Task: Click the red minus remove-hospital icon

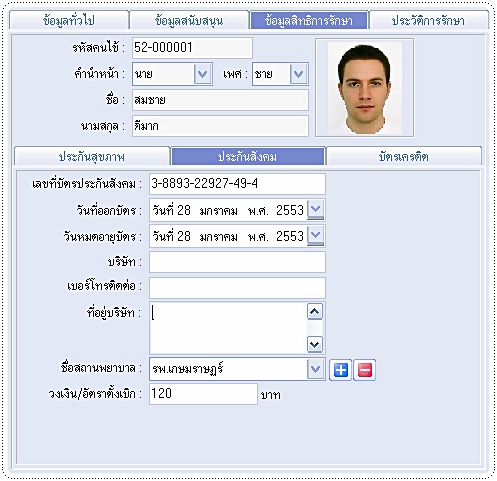Action: coord(364,370)
